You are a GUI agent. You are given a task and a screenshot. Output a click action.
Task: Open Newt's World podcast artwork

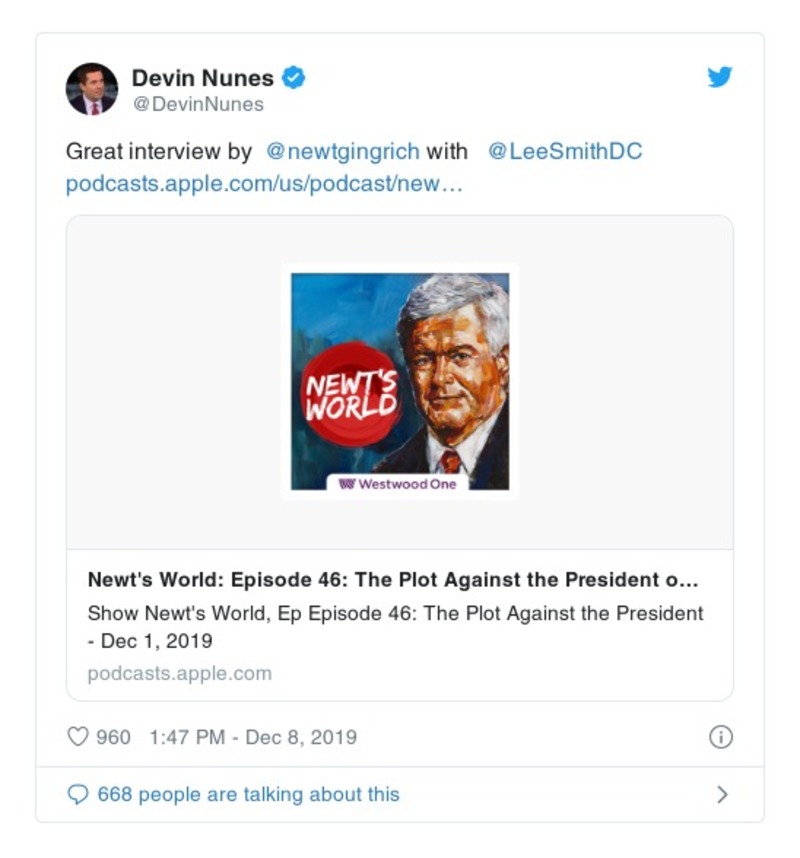pyautogui.click(x=400, y=381)
